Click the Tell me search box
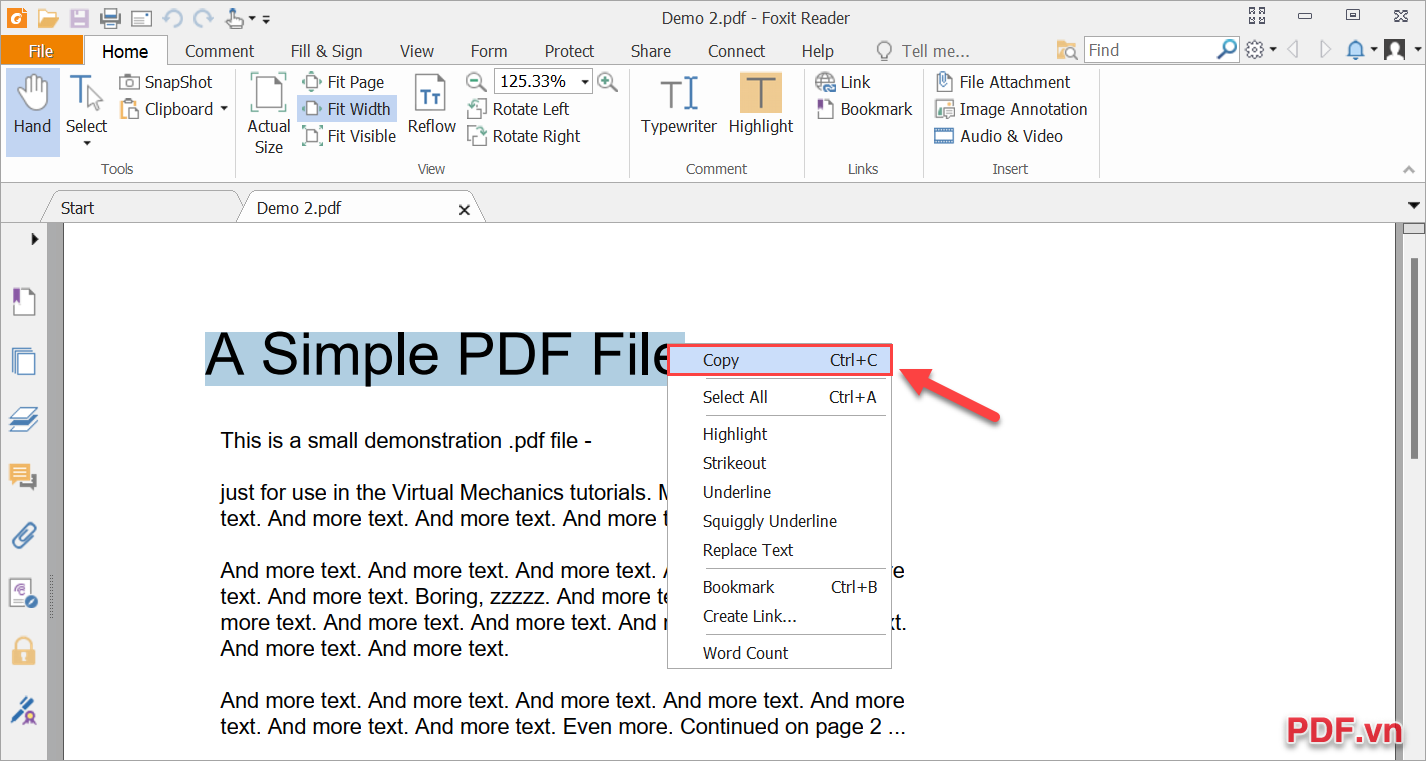This screenshot has width=1426, height=761. click(x=923, y=51)
